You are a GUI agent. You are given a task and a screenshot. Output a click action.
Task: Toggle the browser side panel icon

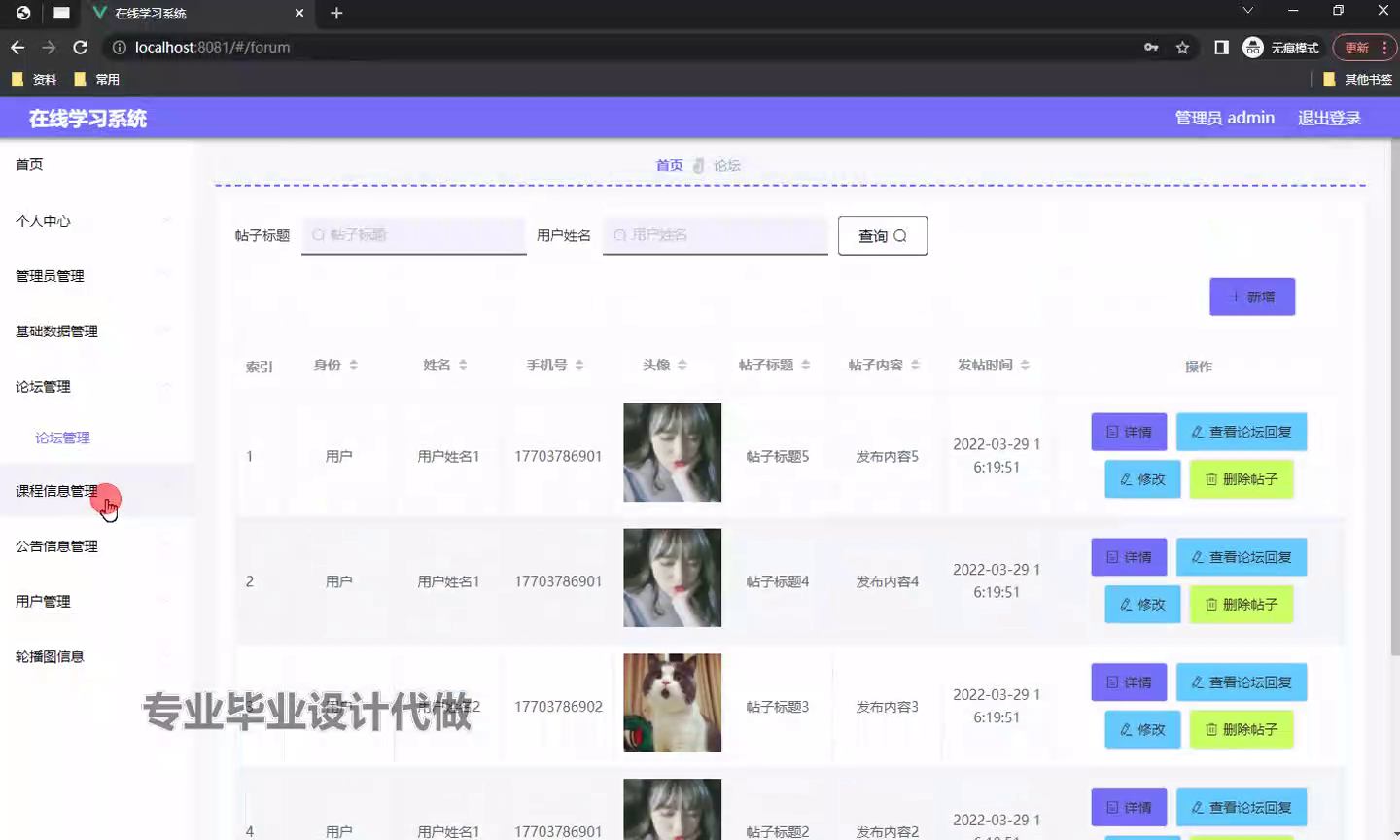(1221, 47)
